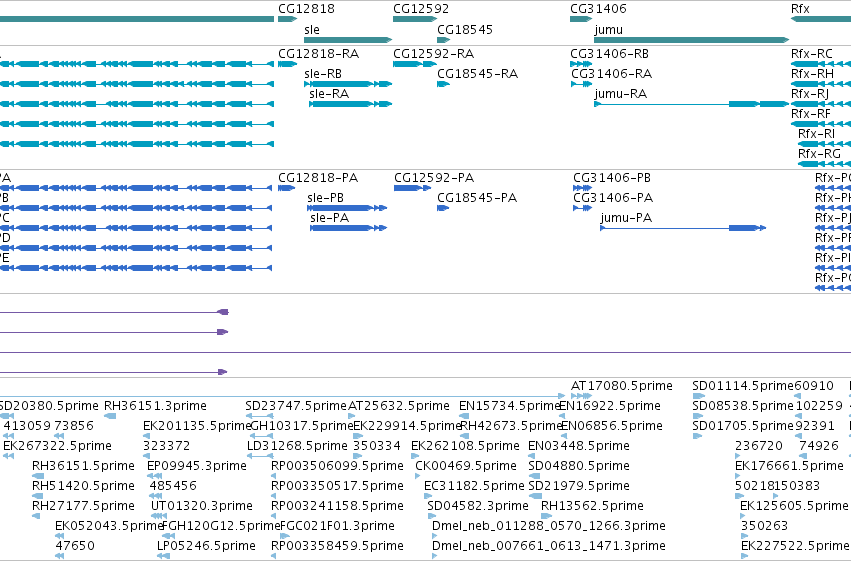This screenshot has width=851, height=561.
Task: Select transcript sle-RB
Action: (323, 74)
